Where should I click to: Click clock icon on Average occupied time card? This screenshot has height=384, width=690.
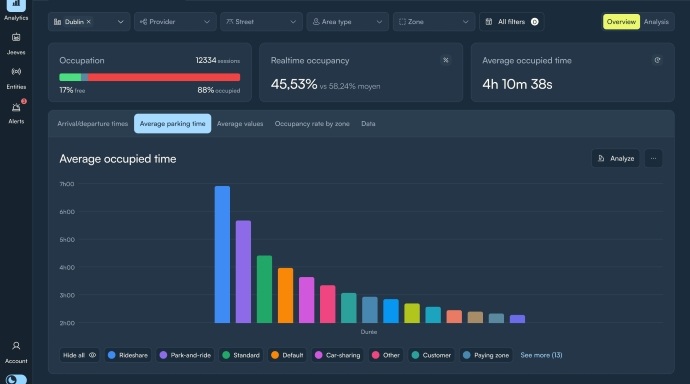(x=657, y=60)
